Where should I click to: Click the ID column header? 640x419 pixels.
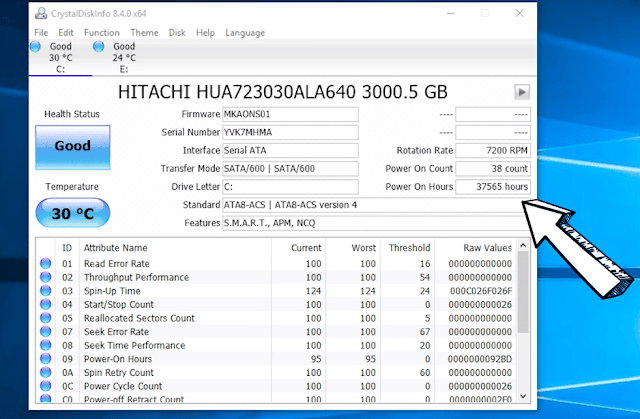67,248
